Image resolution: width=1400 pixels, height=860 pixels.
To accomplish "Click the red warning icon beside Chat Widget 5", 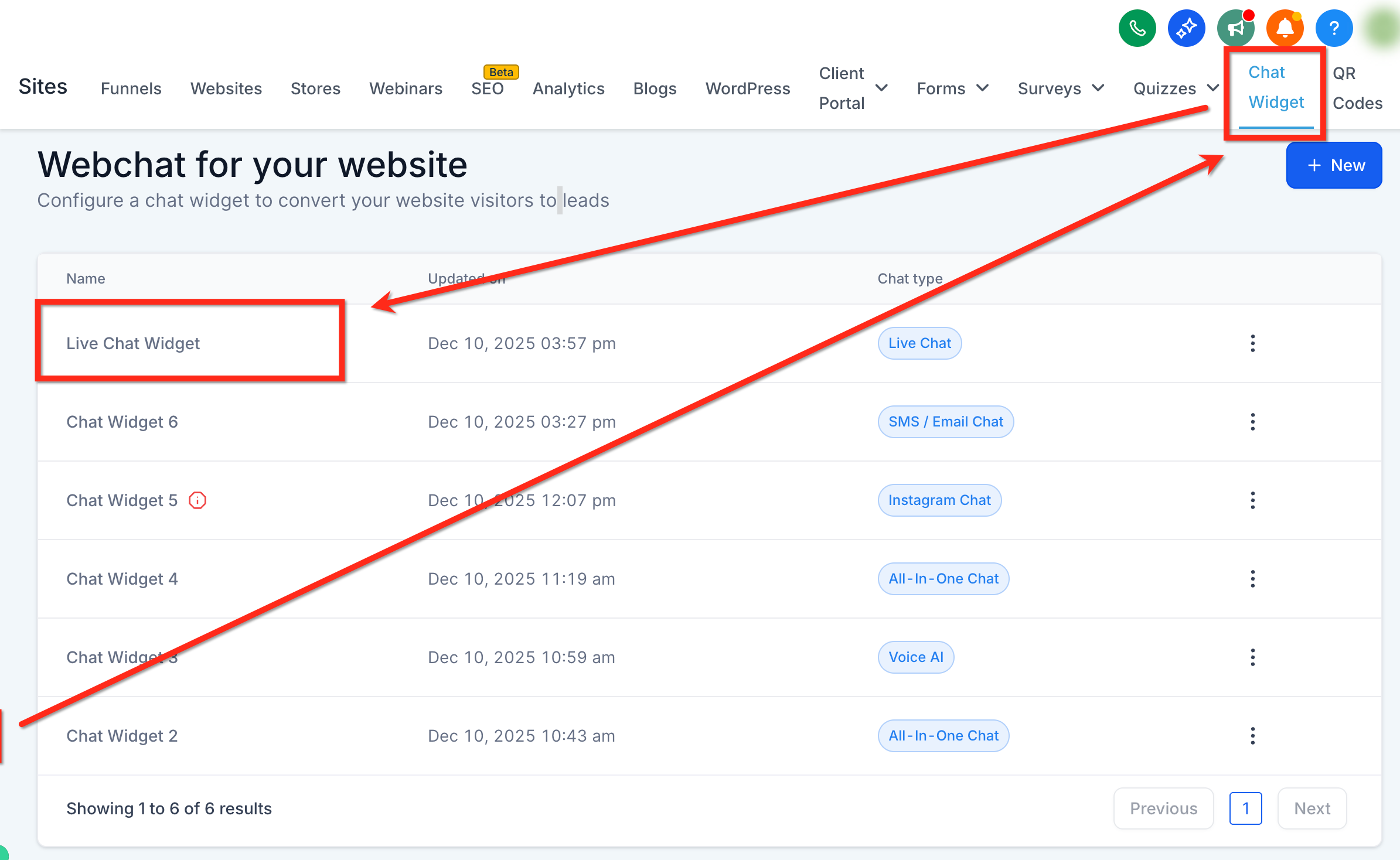I will pos(197,500).
